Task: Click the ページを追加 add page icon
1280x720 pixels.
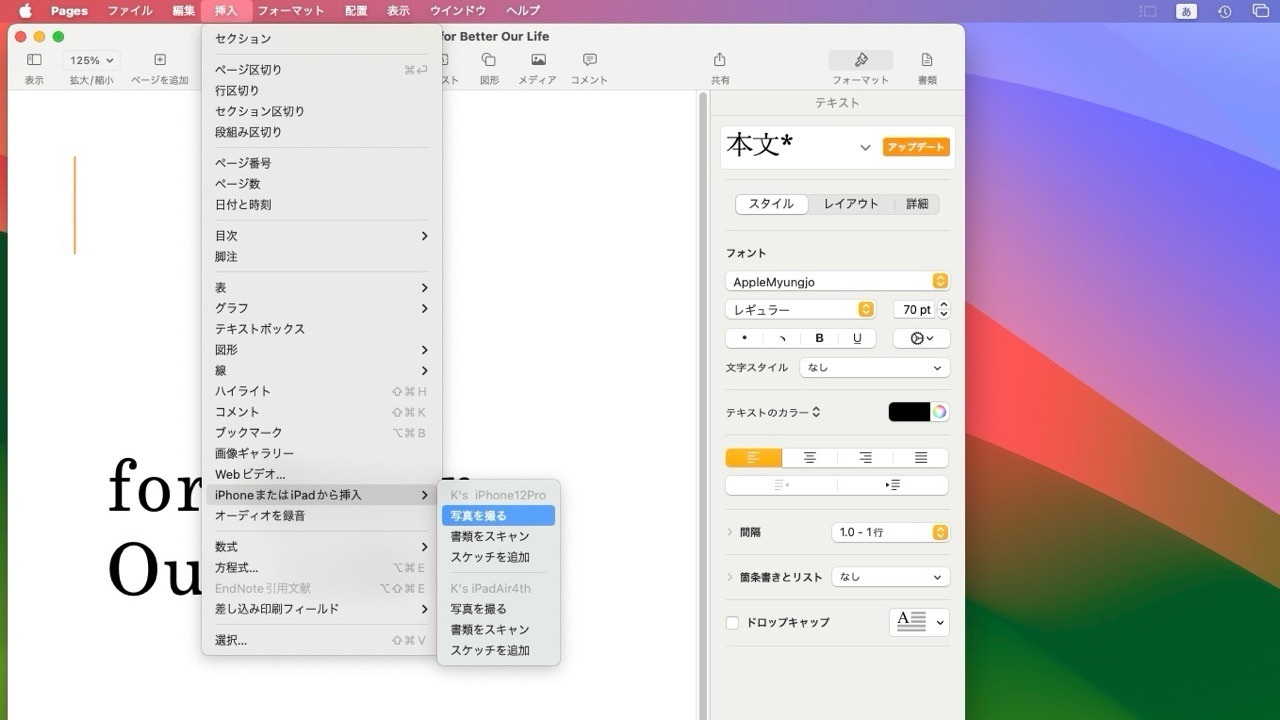Action: 159,60
